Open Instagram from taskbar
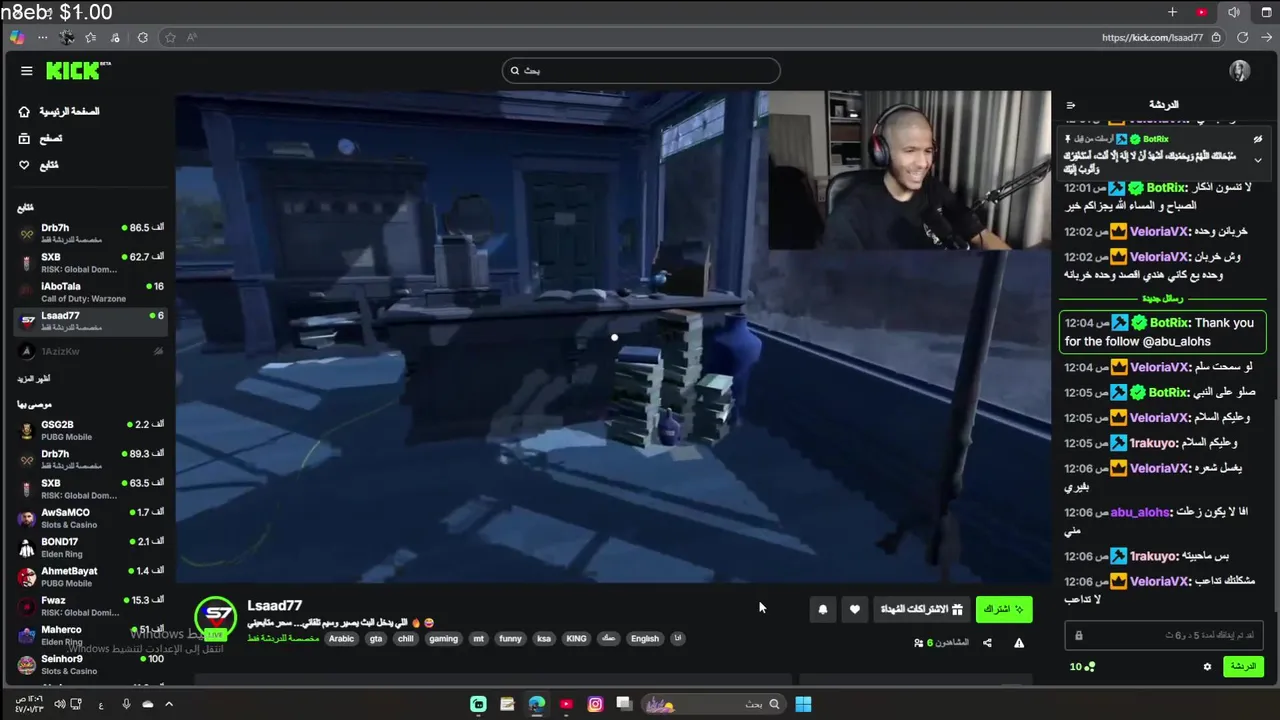The image size is (1280, 720). coord(595,704)
